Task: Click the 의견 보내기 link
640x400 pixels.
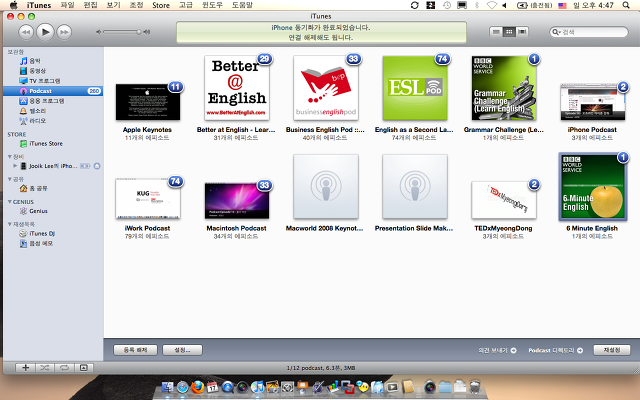Action: (497, 350)
